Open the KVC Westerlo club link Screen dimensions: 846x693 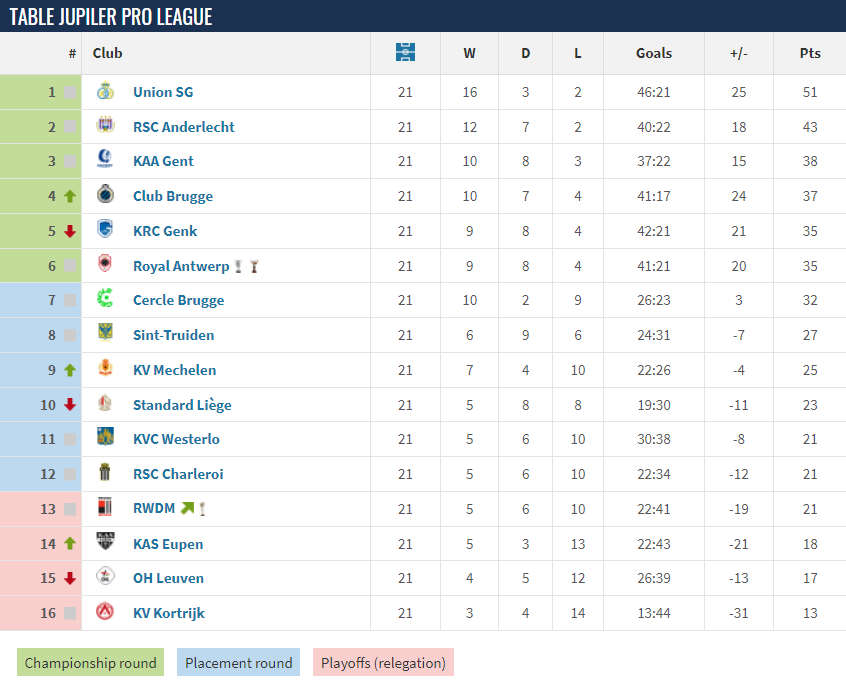[176, 439]
